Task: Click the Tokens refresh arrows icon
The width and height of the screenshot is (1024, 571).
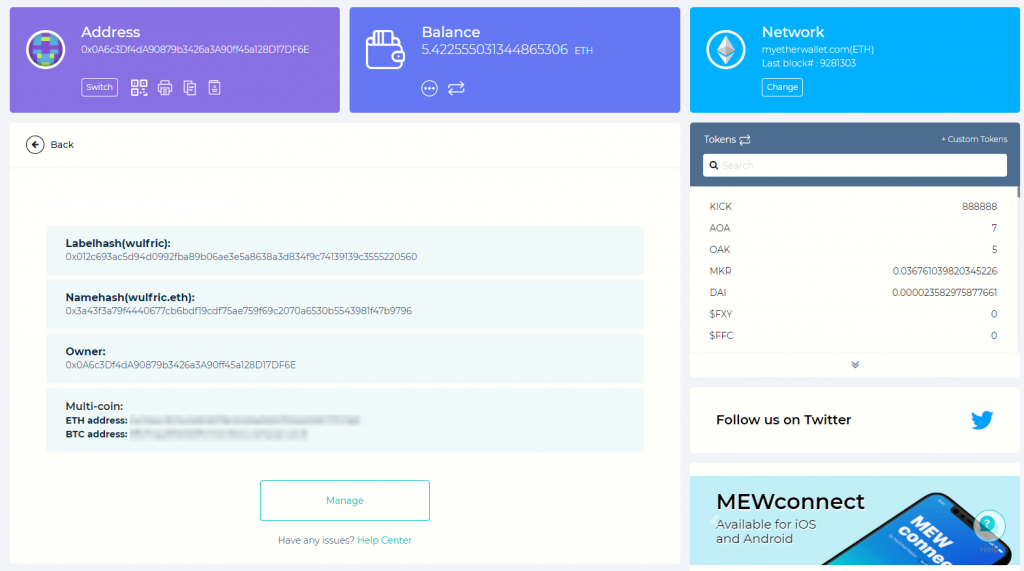Action: (x=745, y=140)
